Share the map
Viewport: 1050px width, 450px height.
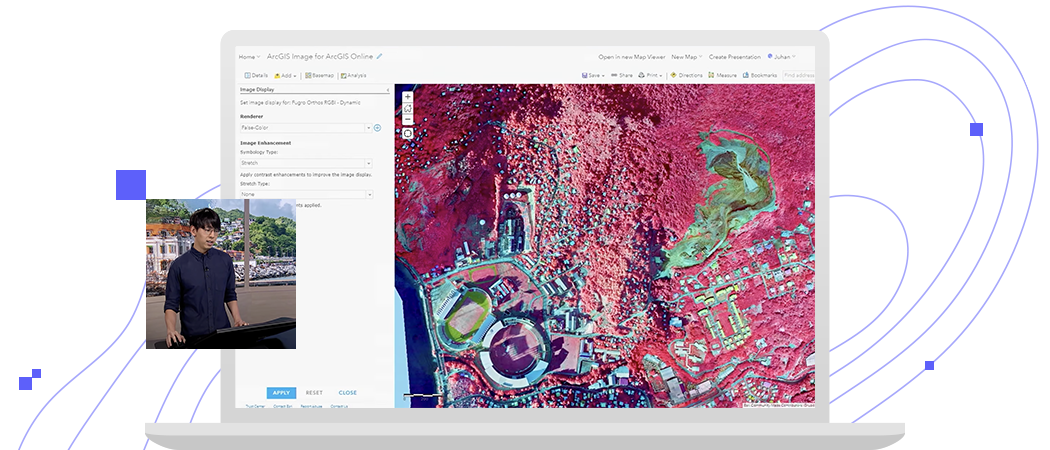pyautogui.click(x=622, y=75)
